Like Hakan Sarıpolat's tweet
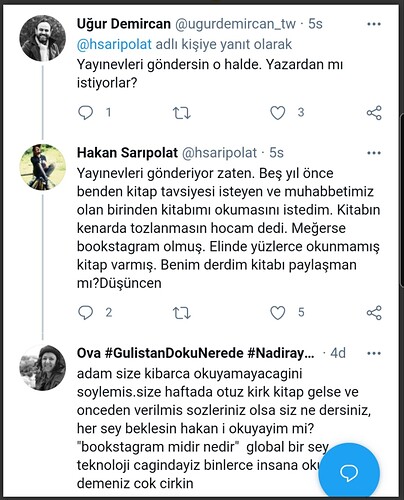Image resolution: width=404 pixels, height=500 pixels. pyautogui.click(x=277, y=313)
